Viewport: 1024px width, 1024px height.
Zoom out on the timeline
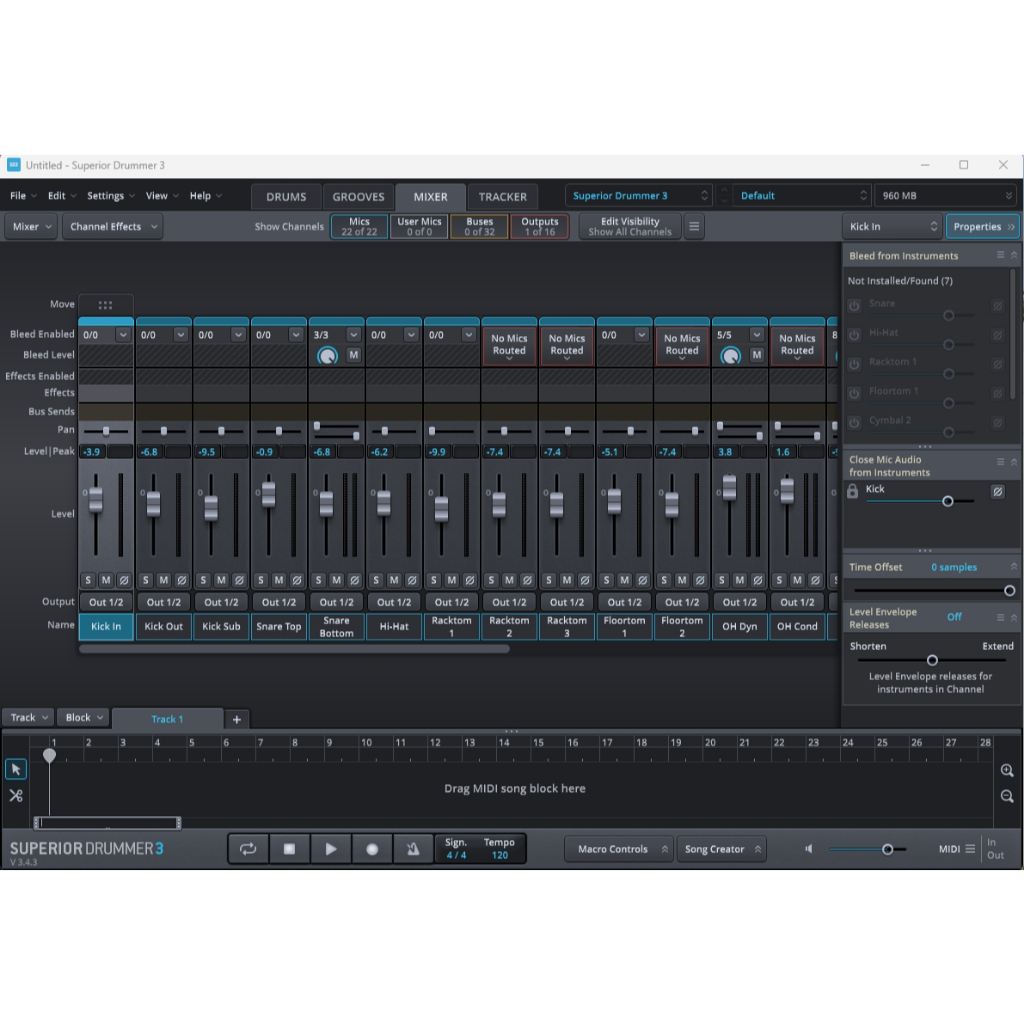coord(1007,797)
